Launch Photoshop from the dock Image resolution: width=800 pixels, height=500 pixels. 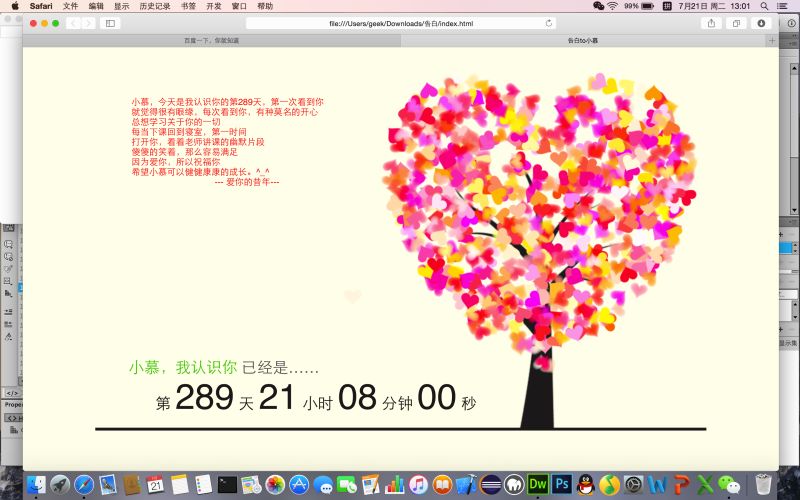click(x=562, y=484)
